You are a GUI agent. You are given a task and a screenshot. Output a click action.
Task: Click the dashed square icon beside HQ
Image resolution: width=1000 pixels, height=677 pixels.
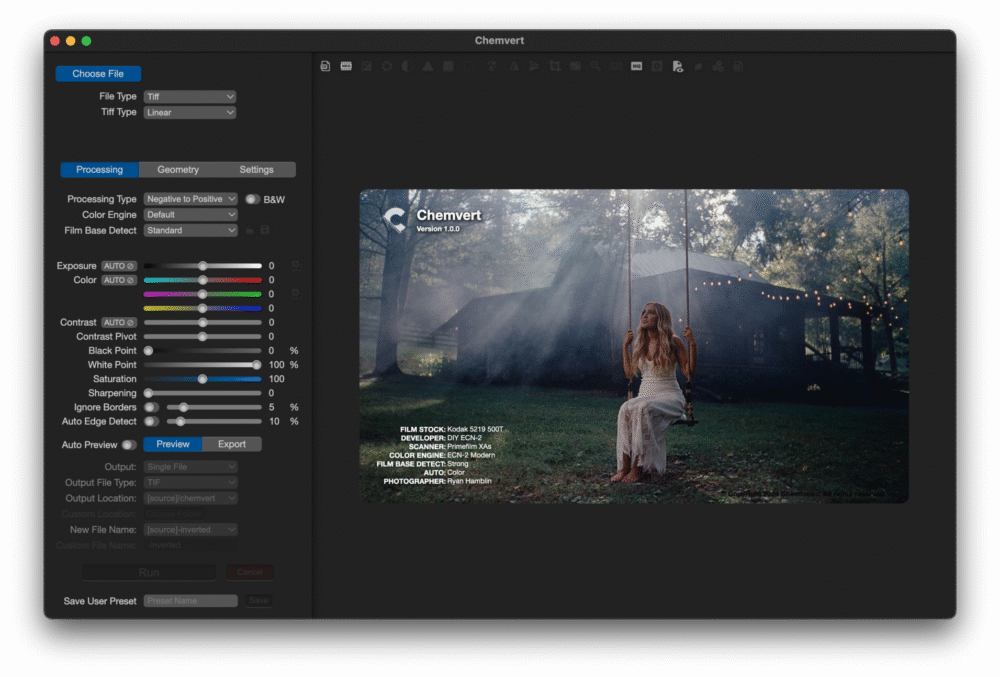tap(657, 66)
